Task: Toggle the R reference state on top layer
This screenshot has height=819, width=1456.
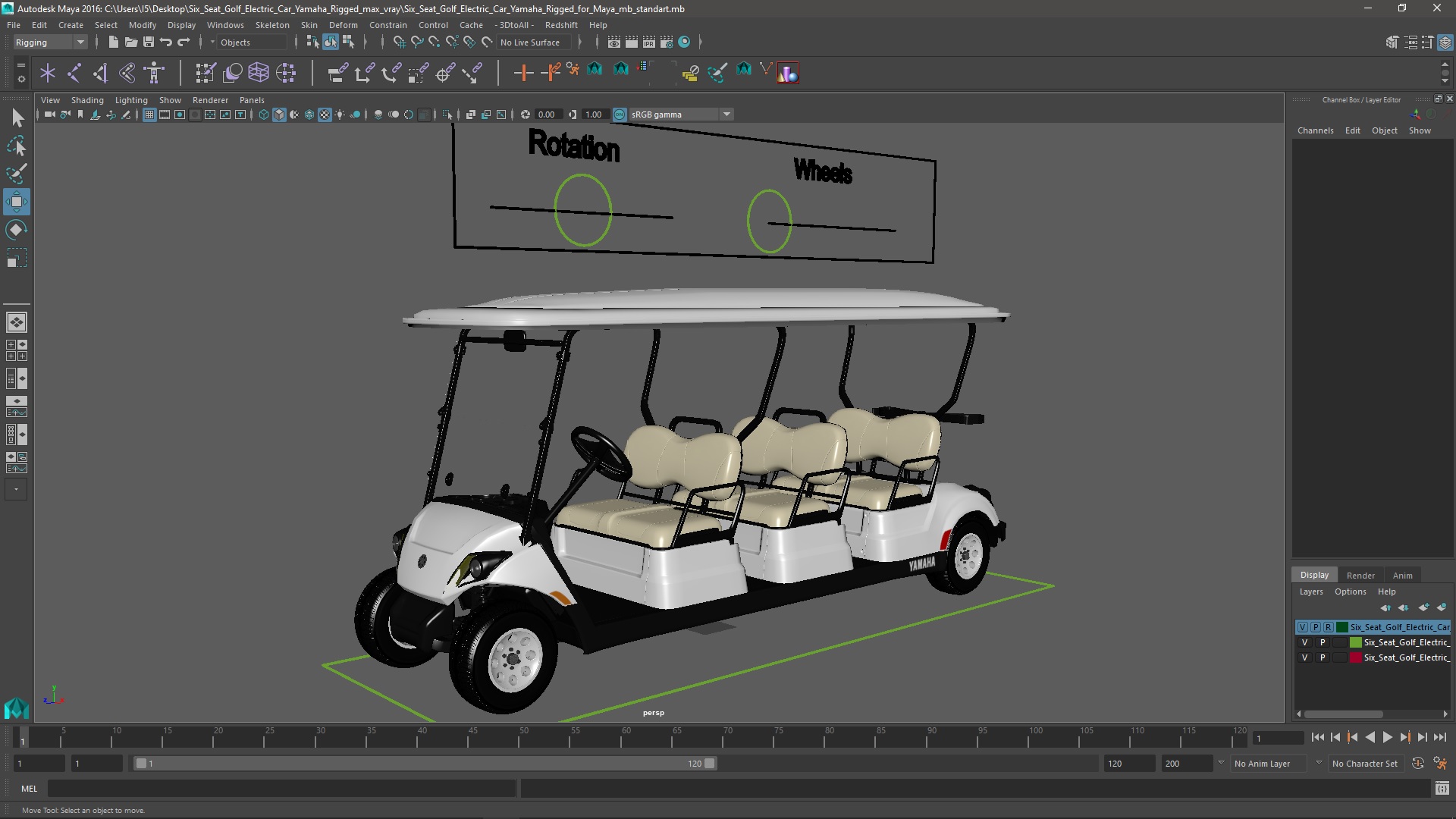Action: click(1328, 627)
